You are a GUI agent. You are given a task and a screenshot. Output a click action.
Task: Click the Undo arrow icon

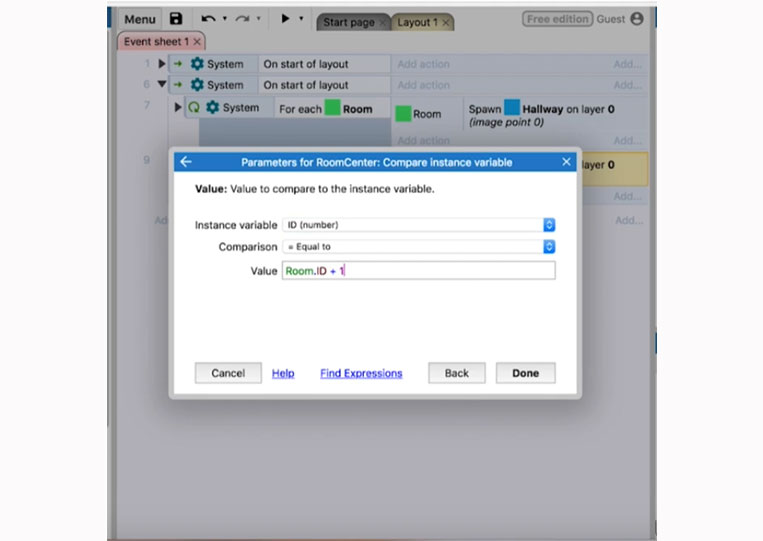(208, 19)
